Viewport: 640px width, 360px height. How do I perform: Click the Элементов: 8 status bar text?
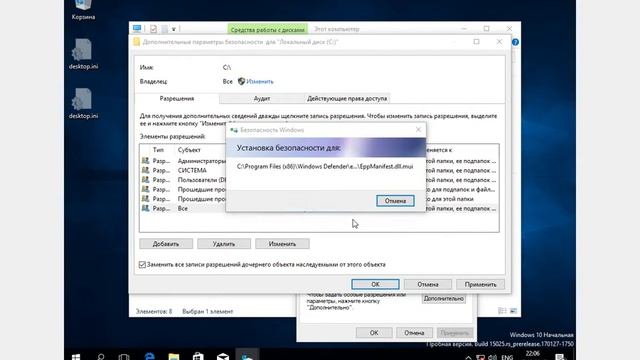coord(154,311)
